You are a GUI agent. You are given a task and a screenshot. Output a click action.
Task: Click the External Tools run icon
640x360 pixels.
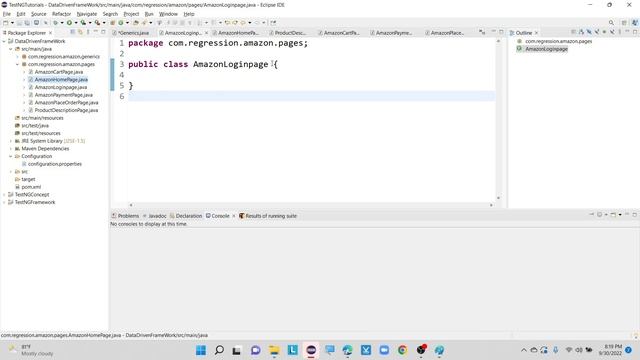97,23
